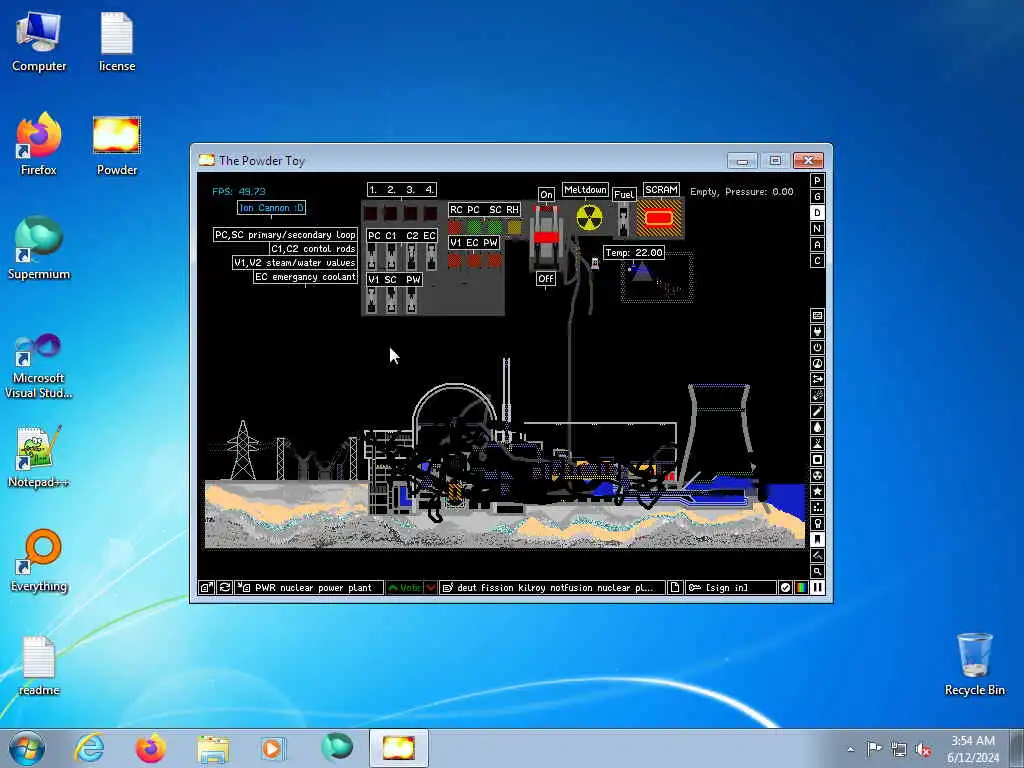
Task: Open the Powders pile menu icon
Action: 817,443
